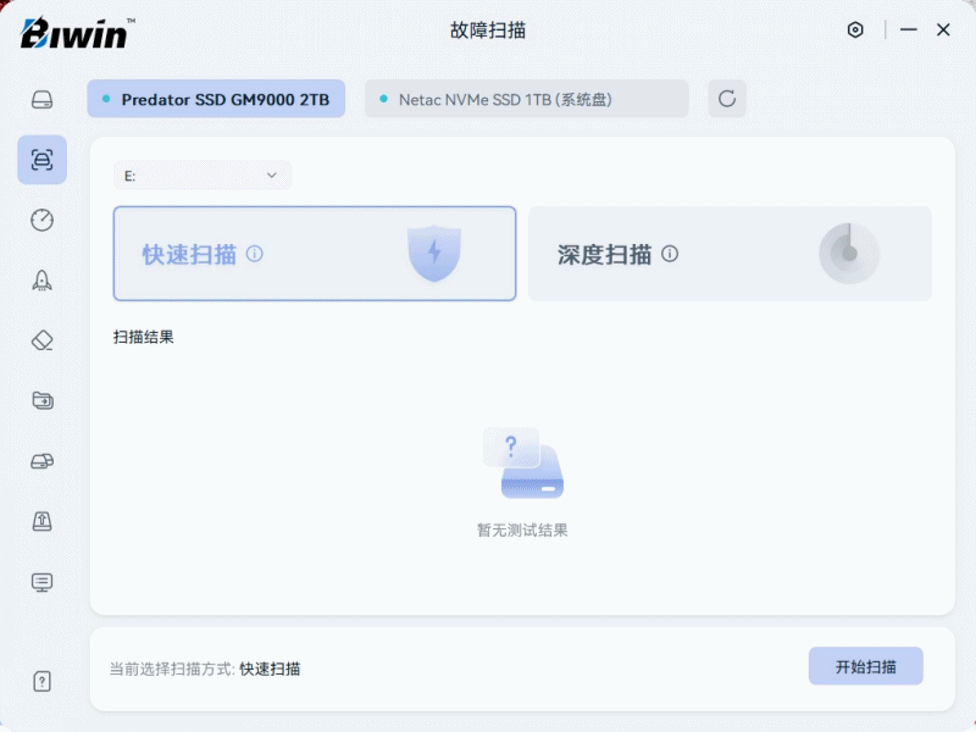Click the rocket optimization icon in sidebar
The height and width of the screenshot is (732, 976).
click(42, 280)
